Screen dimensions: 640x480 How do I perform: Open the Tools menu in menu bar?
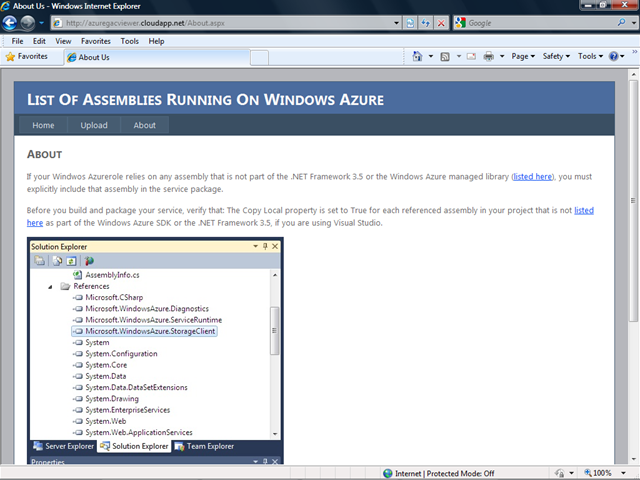(129, 41)
